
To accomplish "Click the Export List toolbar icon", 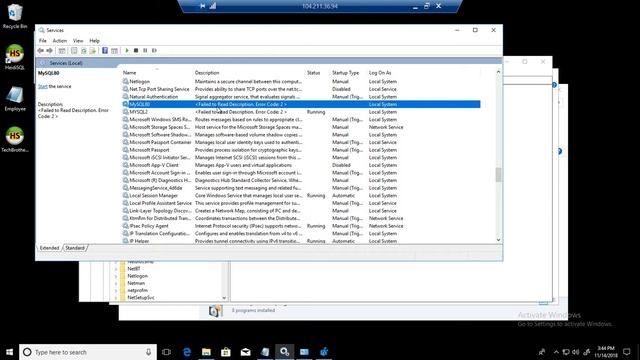I will click(x=93, y=51).
